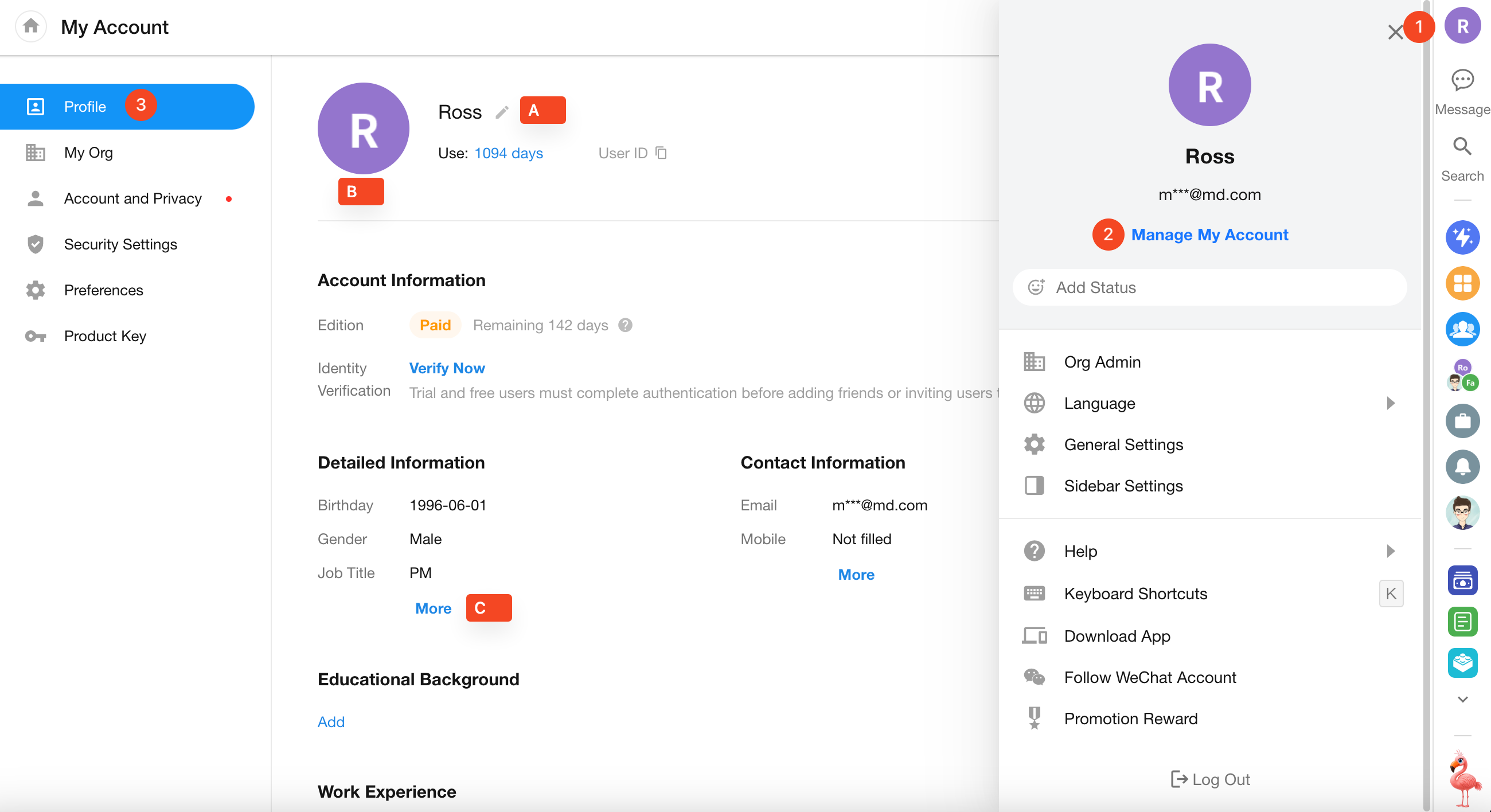Expand the Help submenu arrow
This screenshot has width=1491, height=812.
coord(1391,551)
